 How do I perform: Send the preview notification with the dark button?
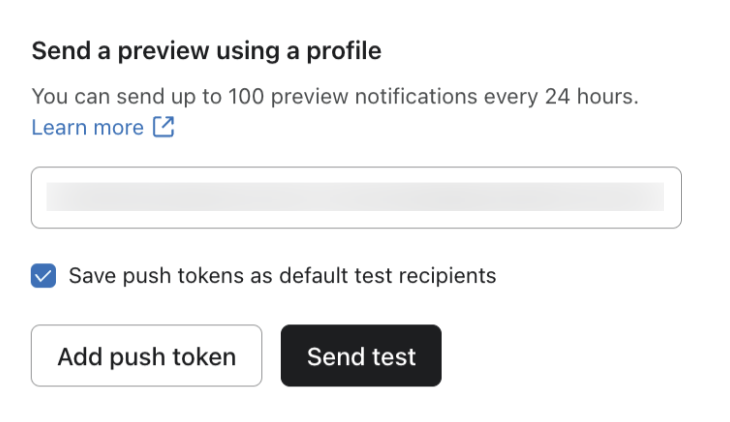(x=361, y=356)
